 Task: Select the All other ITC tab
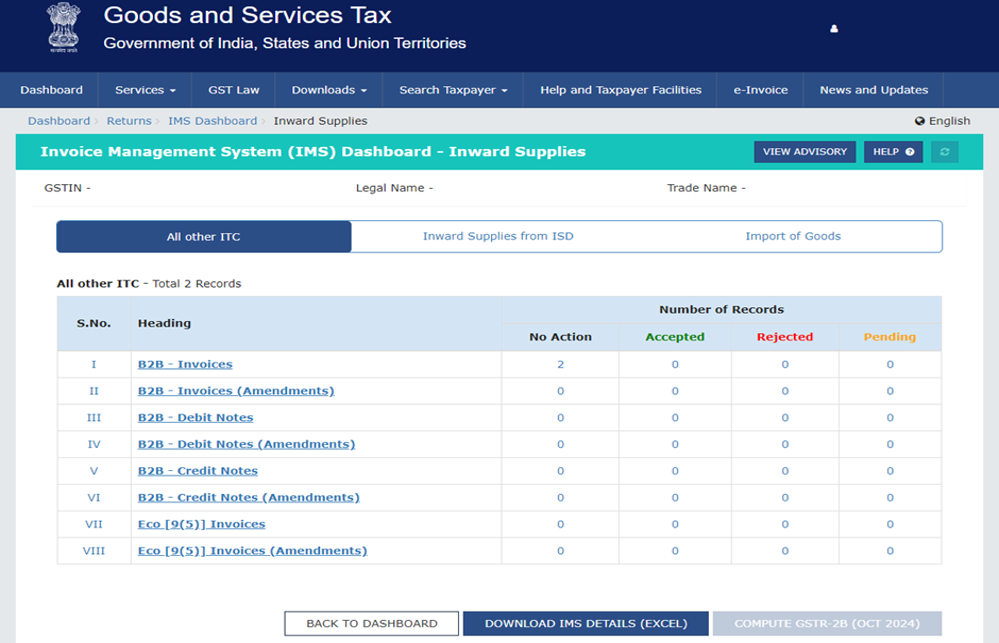point(204,237)
